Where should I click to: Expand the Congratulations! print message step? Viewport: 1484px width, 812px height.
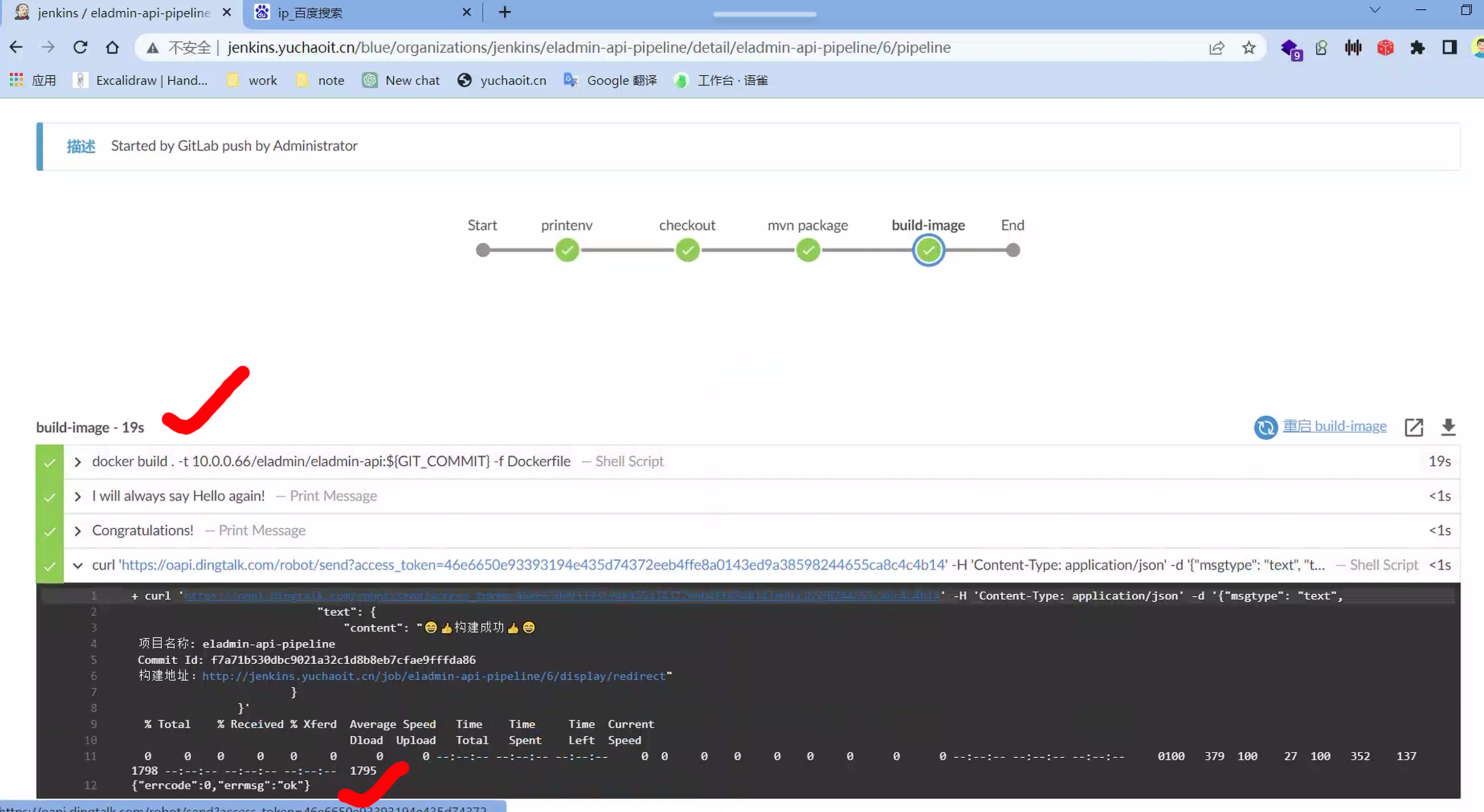tap(78, 531)
